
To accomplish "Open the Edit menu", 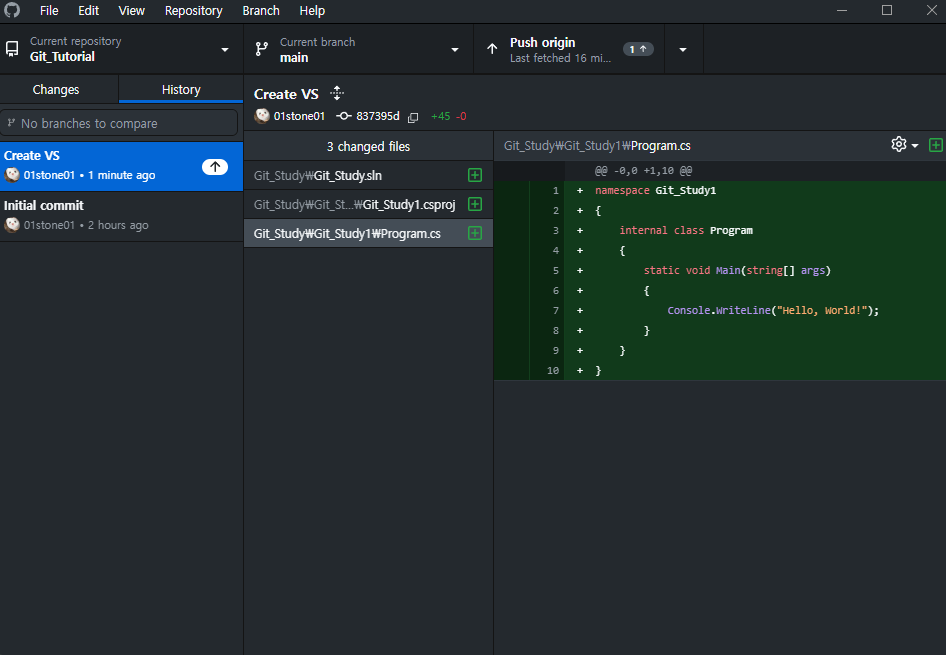I will [89, 11].
